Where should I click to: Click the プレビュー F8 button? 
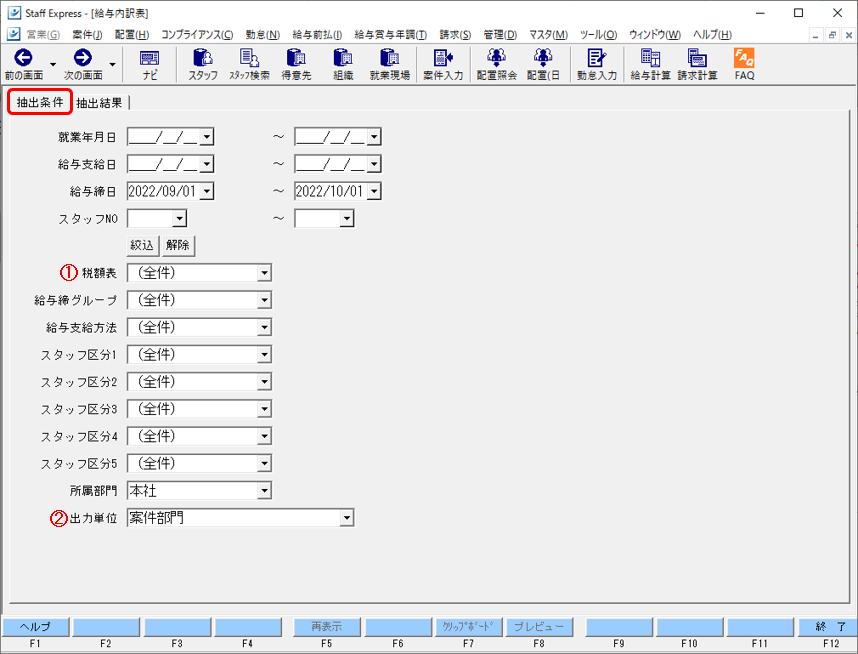click(x=539, y=627)
